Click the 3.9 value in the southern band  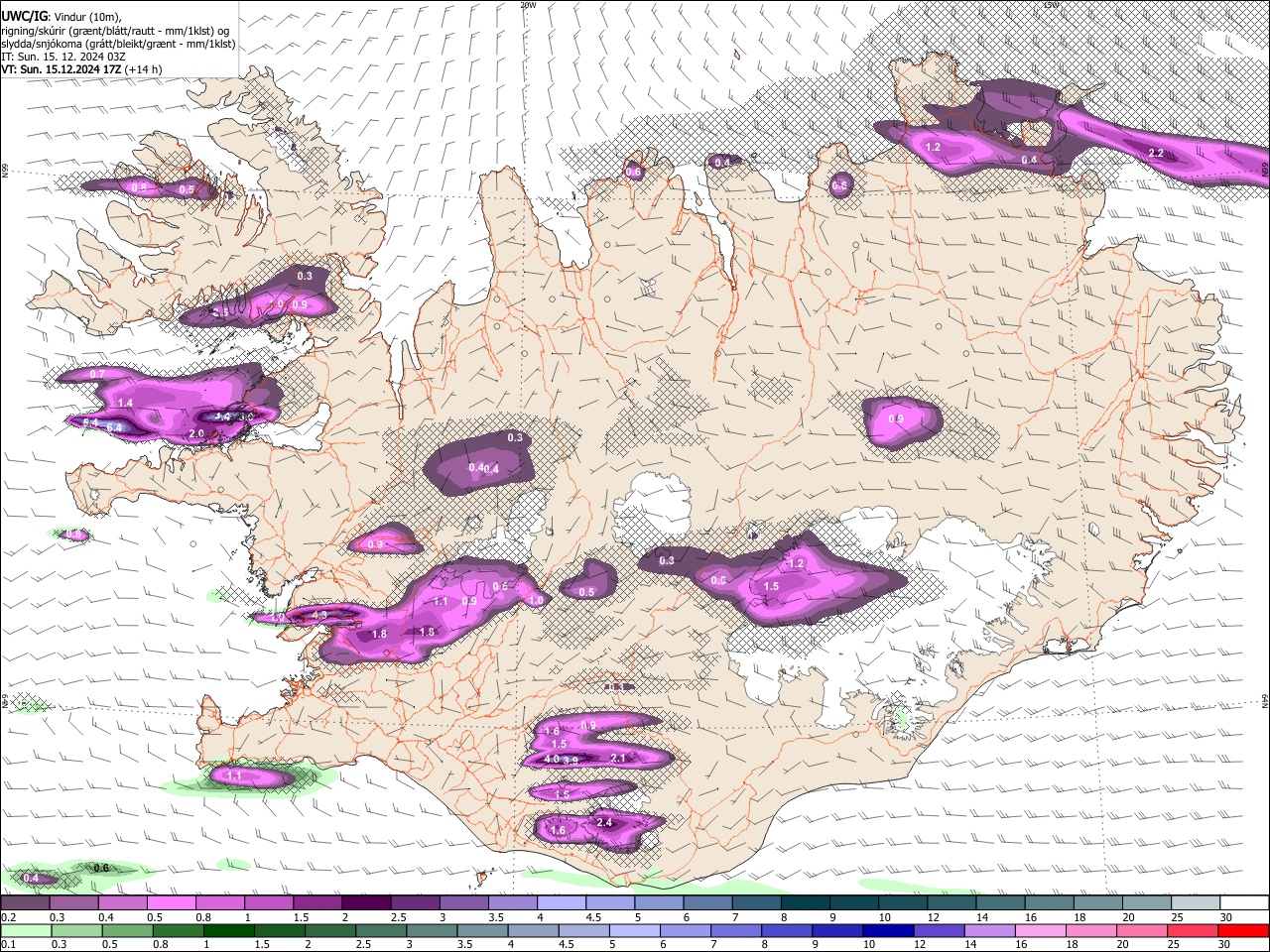(570, 760)
